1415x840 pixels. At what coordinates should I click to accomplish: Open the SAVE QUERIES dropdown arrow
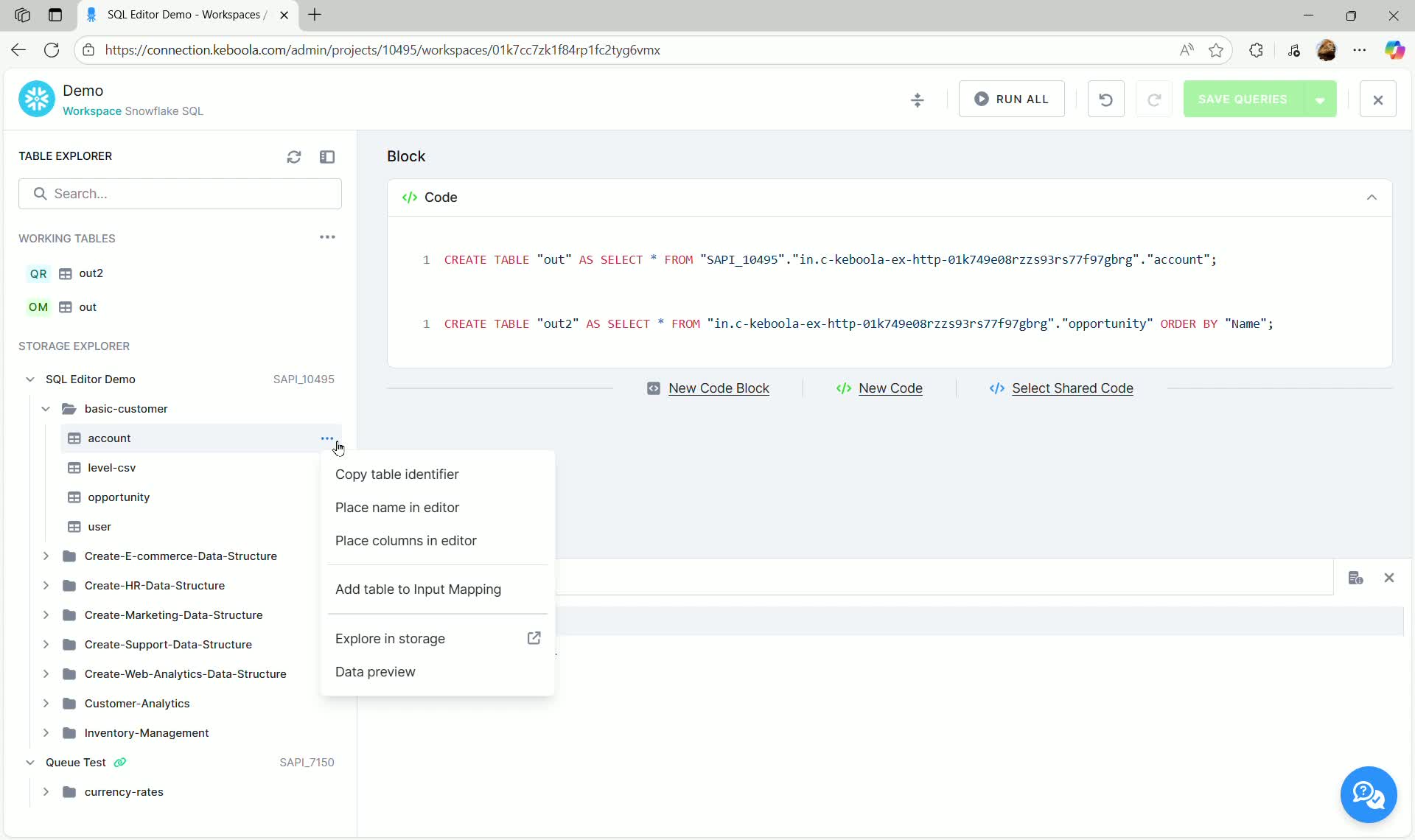1321,99
